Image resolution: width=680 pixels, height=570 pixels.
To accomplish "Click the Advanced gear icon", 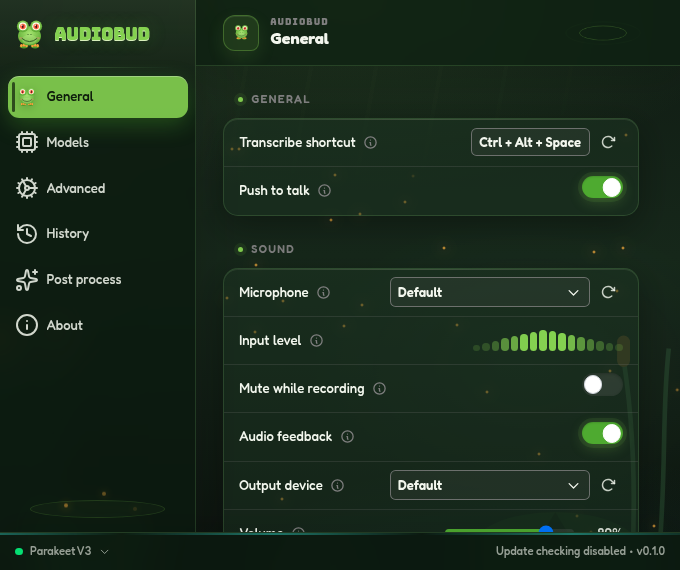I will click(x=27, y=188).
